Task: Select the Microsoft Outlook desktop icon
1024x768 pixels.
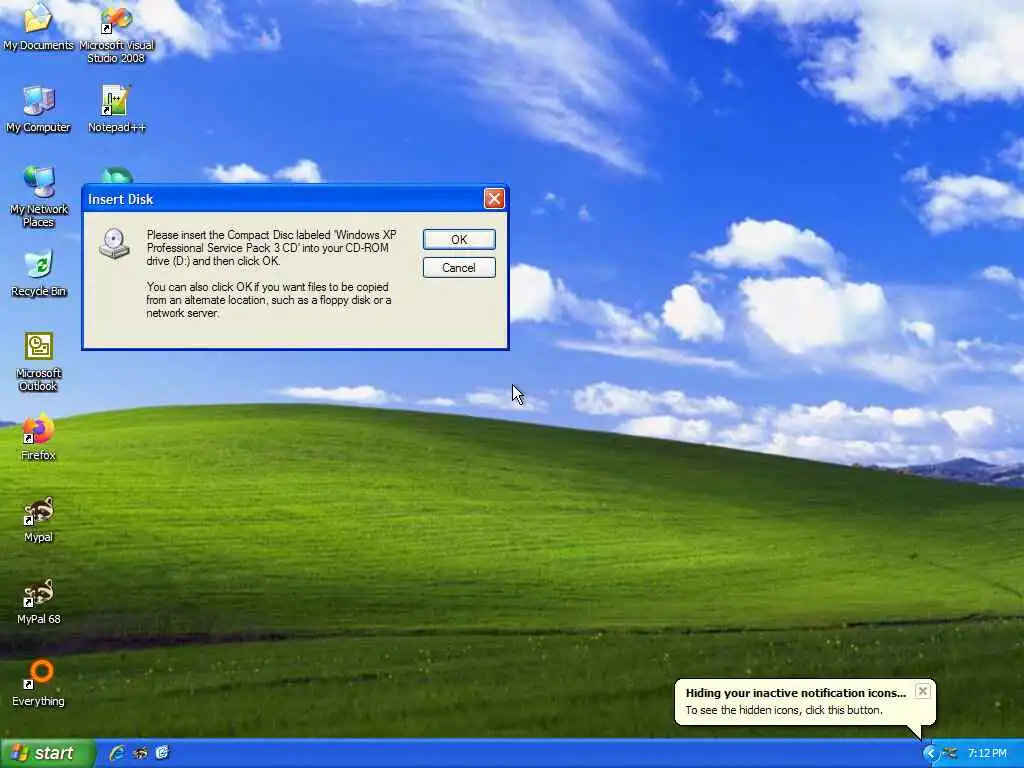Action: (x=39, y=362)
